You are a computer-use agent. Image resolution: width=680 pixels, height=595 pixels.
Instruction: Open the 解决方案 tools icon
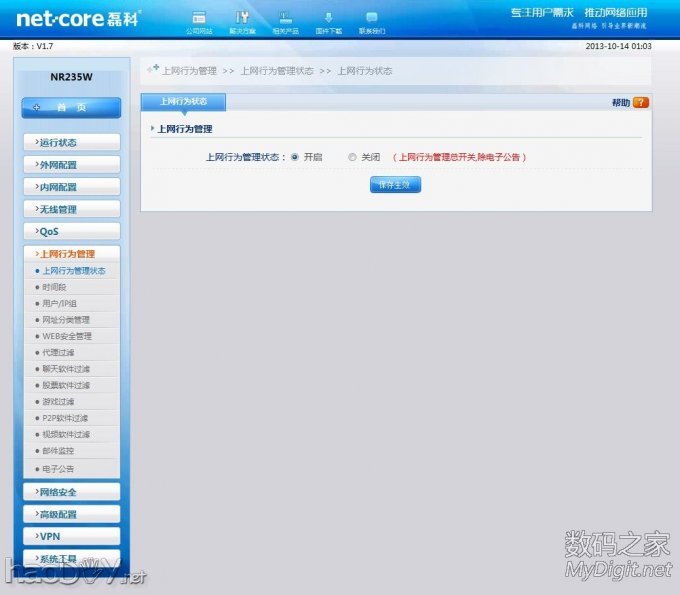[242, 18]
